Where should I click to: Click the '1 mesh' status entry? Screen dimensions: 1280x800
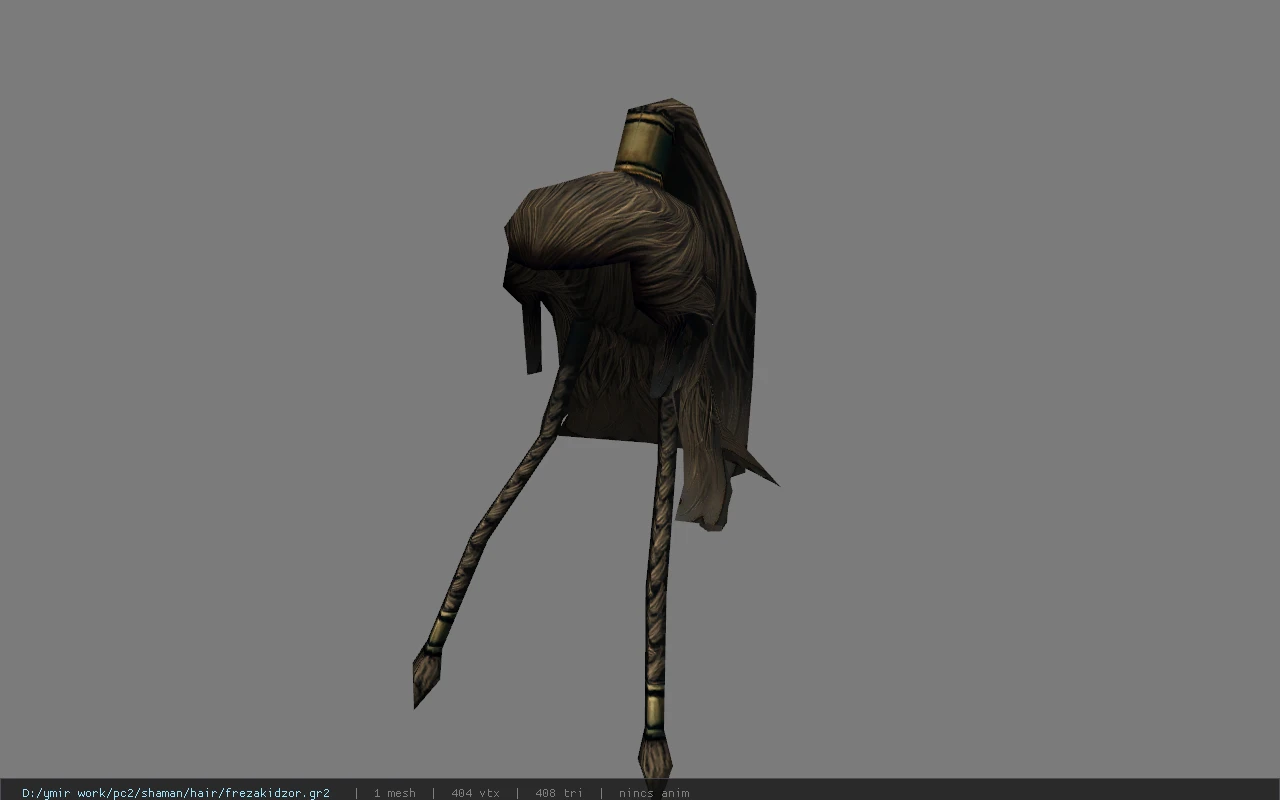click(394, 793)
